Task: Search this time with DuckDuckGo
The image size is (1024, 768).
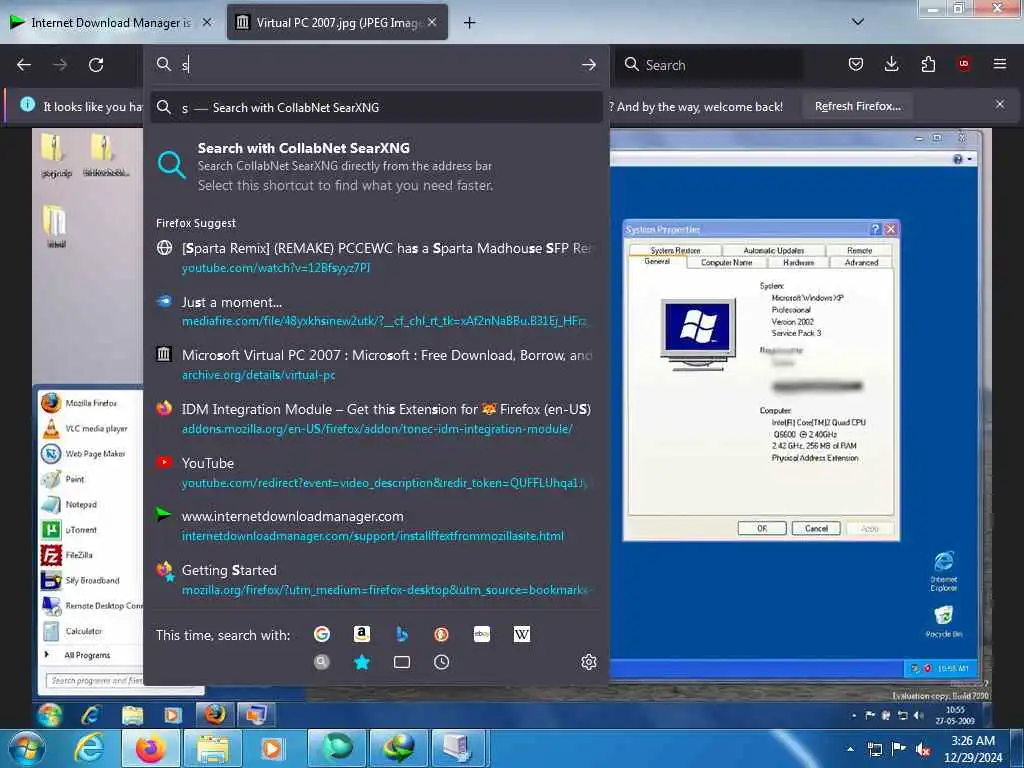Action: [441, 634]
